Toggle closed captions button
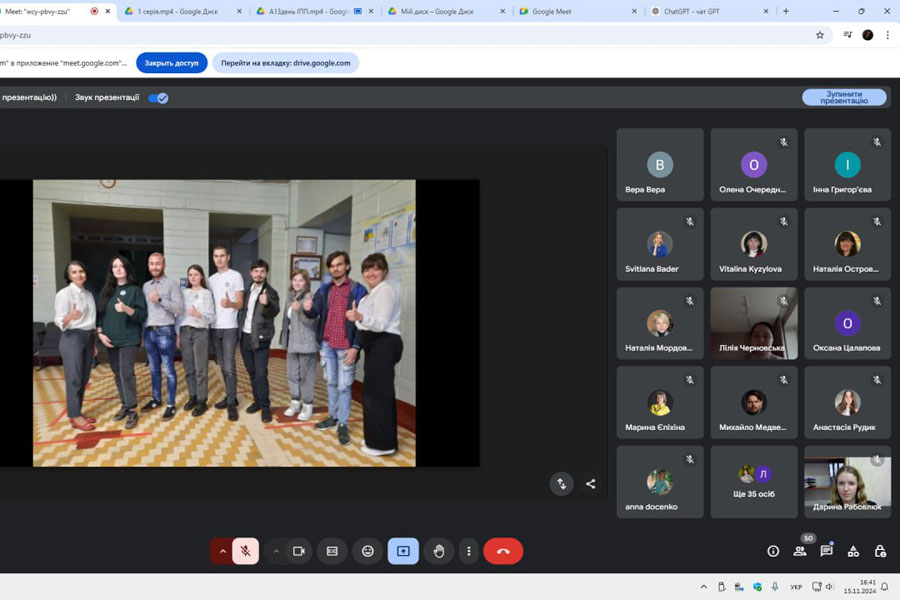The image size is (900, 600). pyautogui.click(x=332, y=551)
